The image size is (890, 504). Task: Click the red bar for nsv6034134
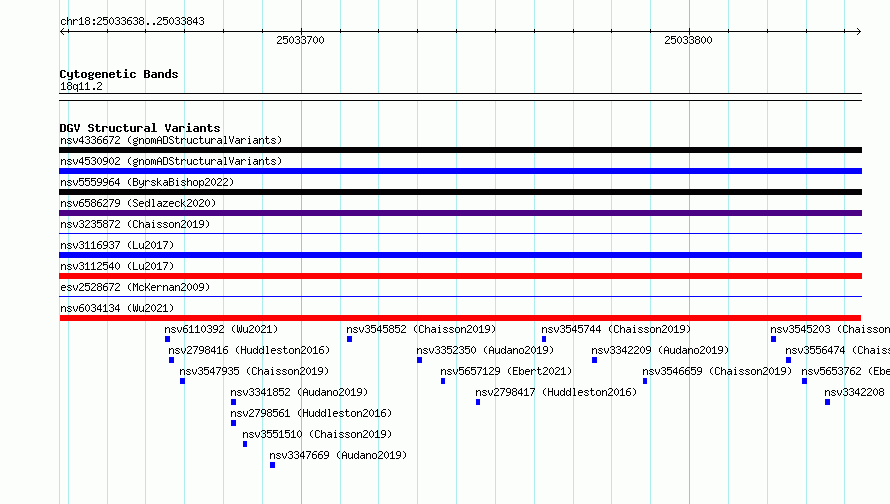point(460,318)
